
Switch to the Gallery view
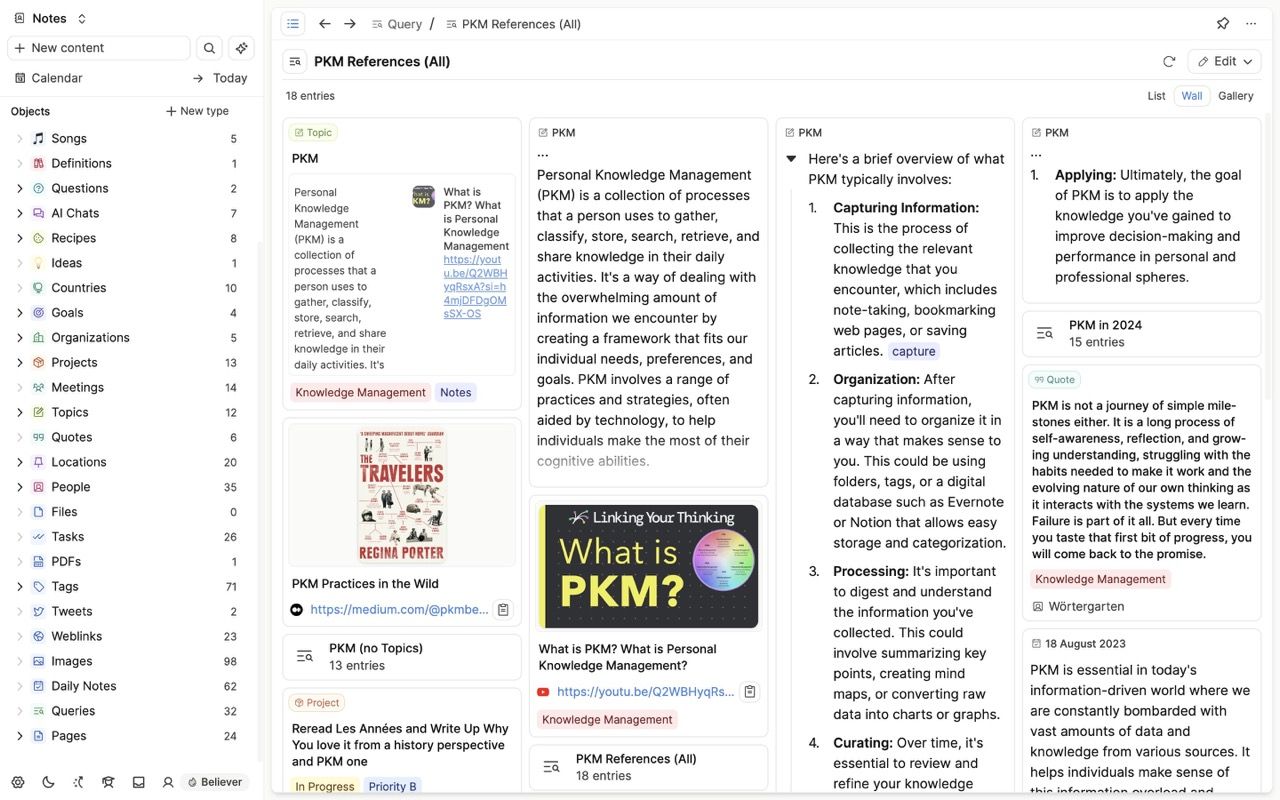point(1235,96)
